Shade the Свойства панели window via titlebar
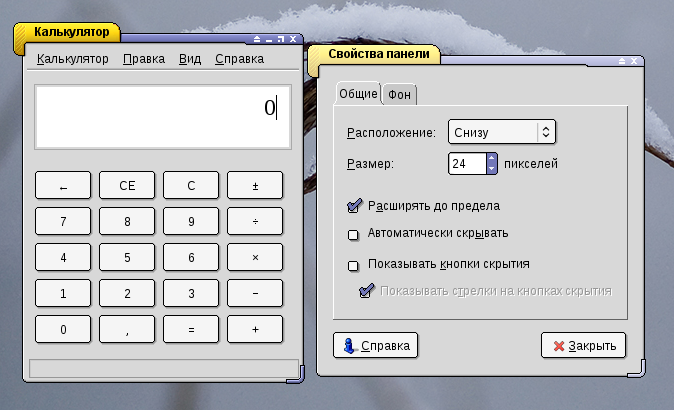The width and height of the screenshot is (674, 410). pyautogui.click(x=622, y=61)
